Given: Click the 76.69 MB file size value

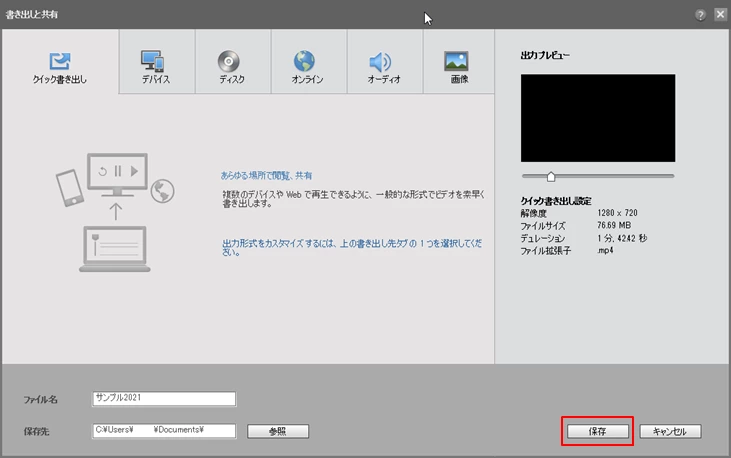Looking at the screenshot, I should pos(614,225).
